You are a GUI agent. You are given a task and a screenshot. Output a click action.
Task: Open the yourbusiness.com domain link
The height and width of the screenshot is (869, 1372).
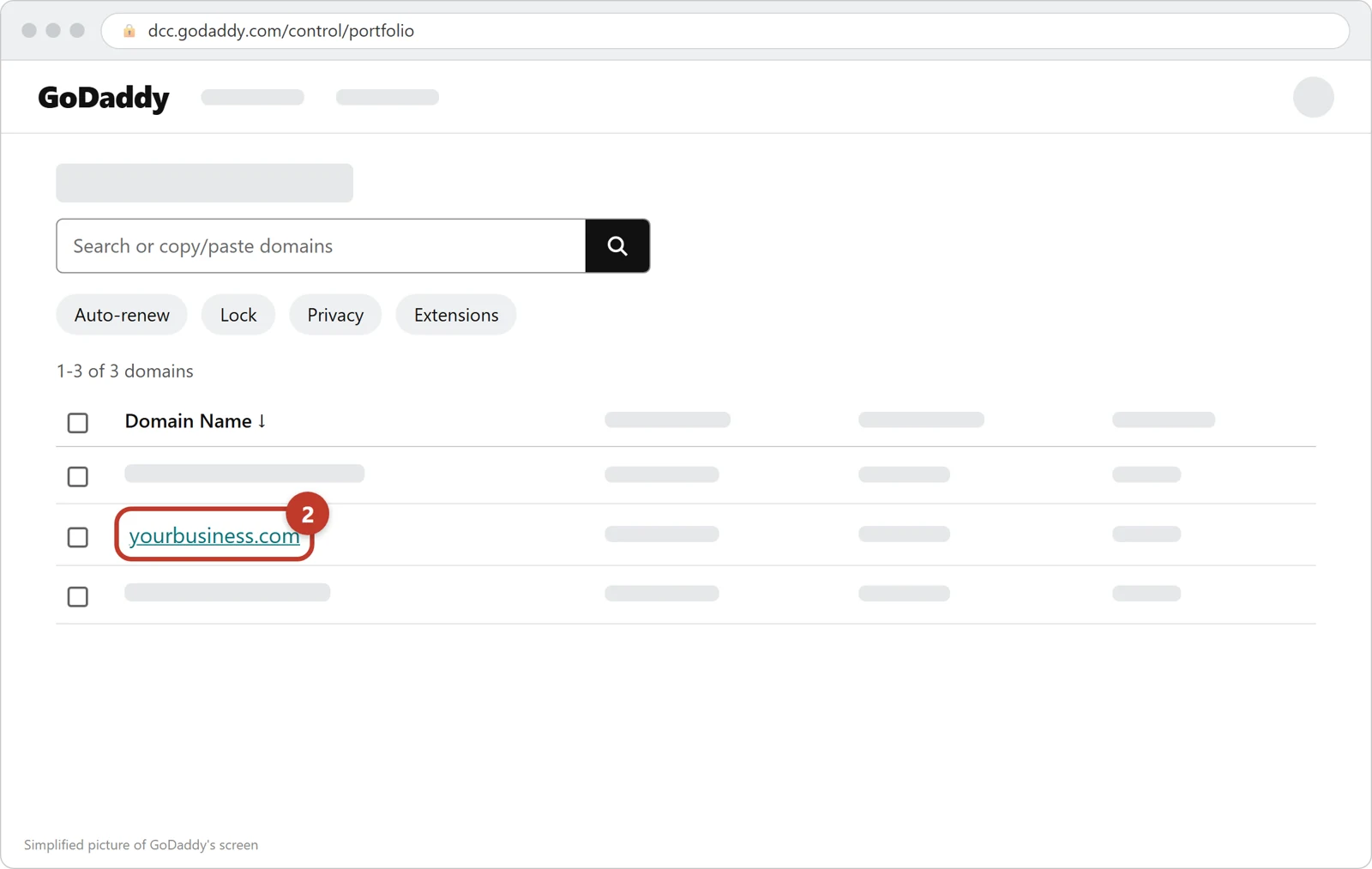(x=214, y=535)
